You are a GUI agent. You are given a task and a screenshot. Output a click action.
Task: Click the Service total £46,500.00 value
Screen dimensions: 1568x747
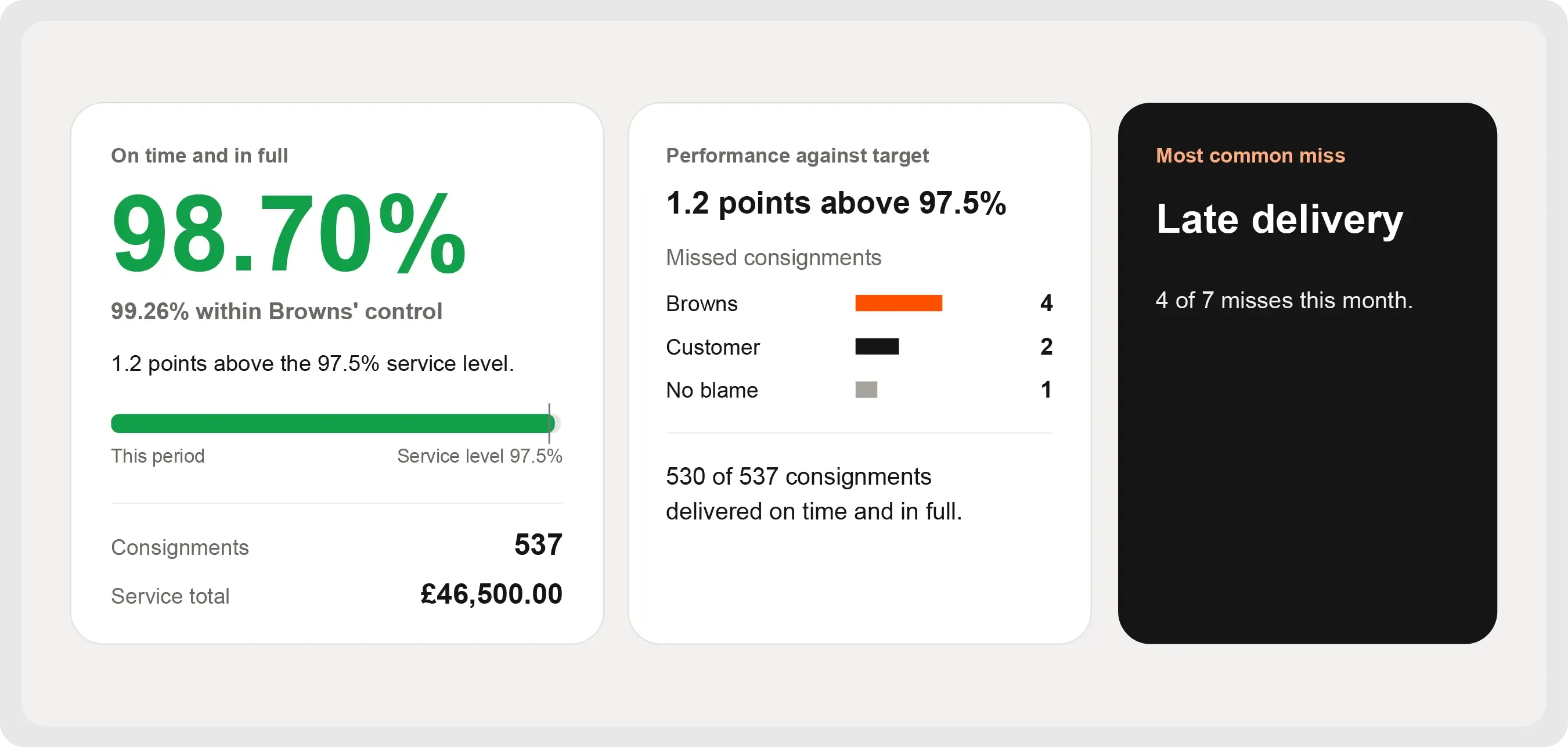pyautogui.click(x=491, y=594)
